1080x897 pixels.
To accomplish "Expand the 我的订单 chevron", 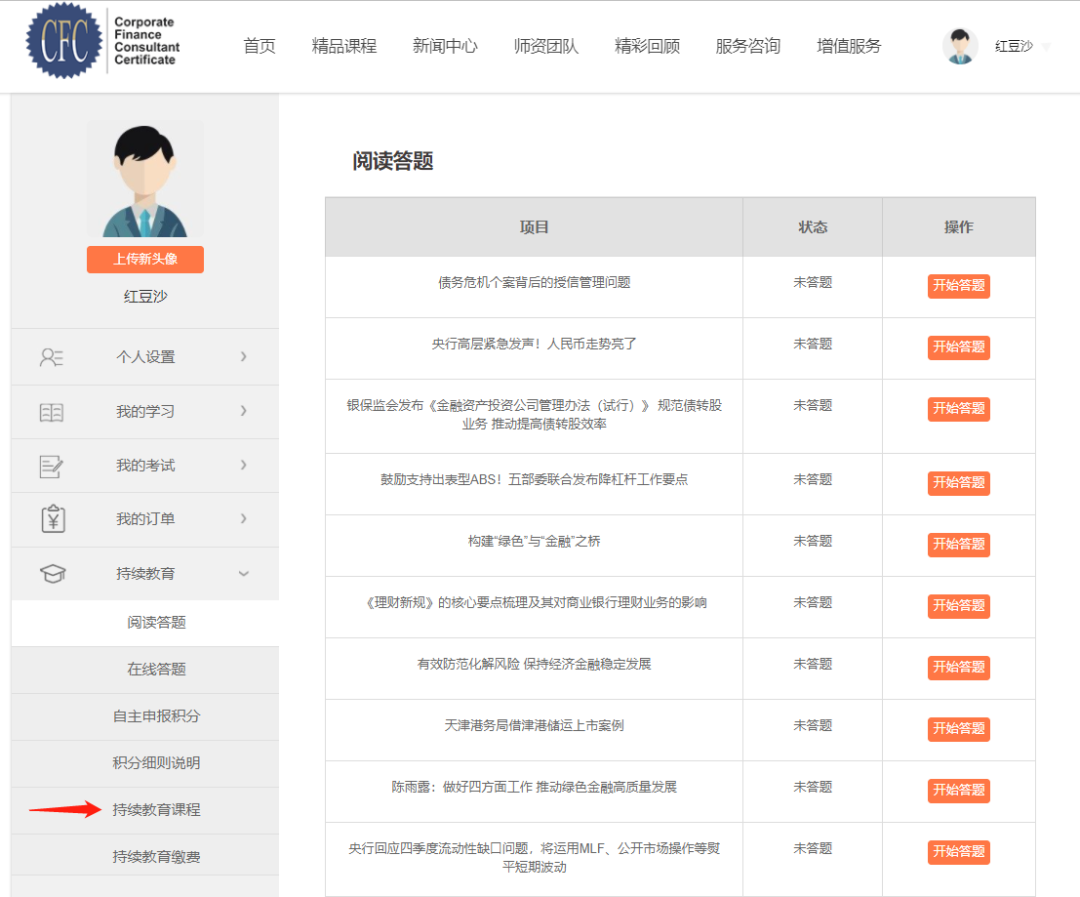I will pos(243,518).
